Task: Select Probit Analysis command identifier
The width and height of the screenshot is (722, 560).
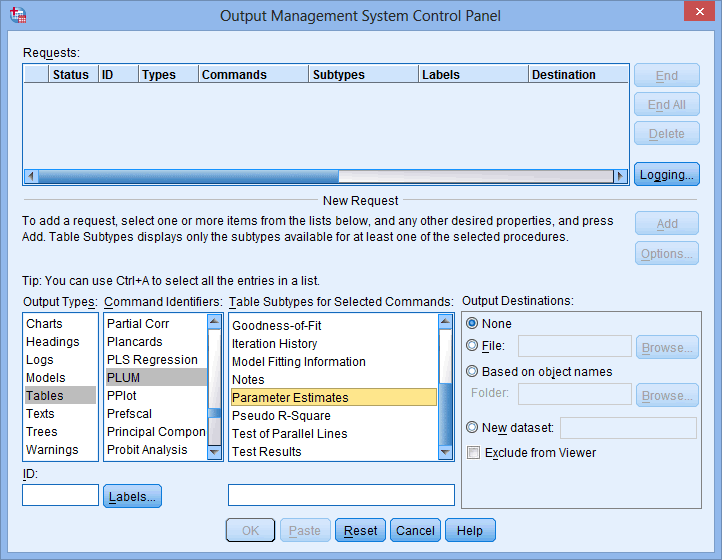Action: click(156, 449)
